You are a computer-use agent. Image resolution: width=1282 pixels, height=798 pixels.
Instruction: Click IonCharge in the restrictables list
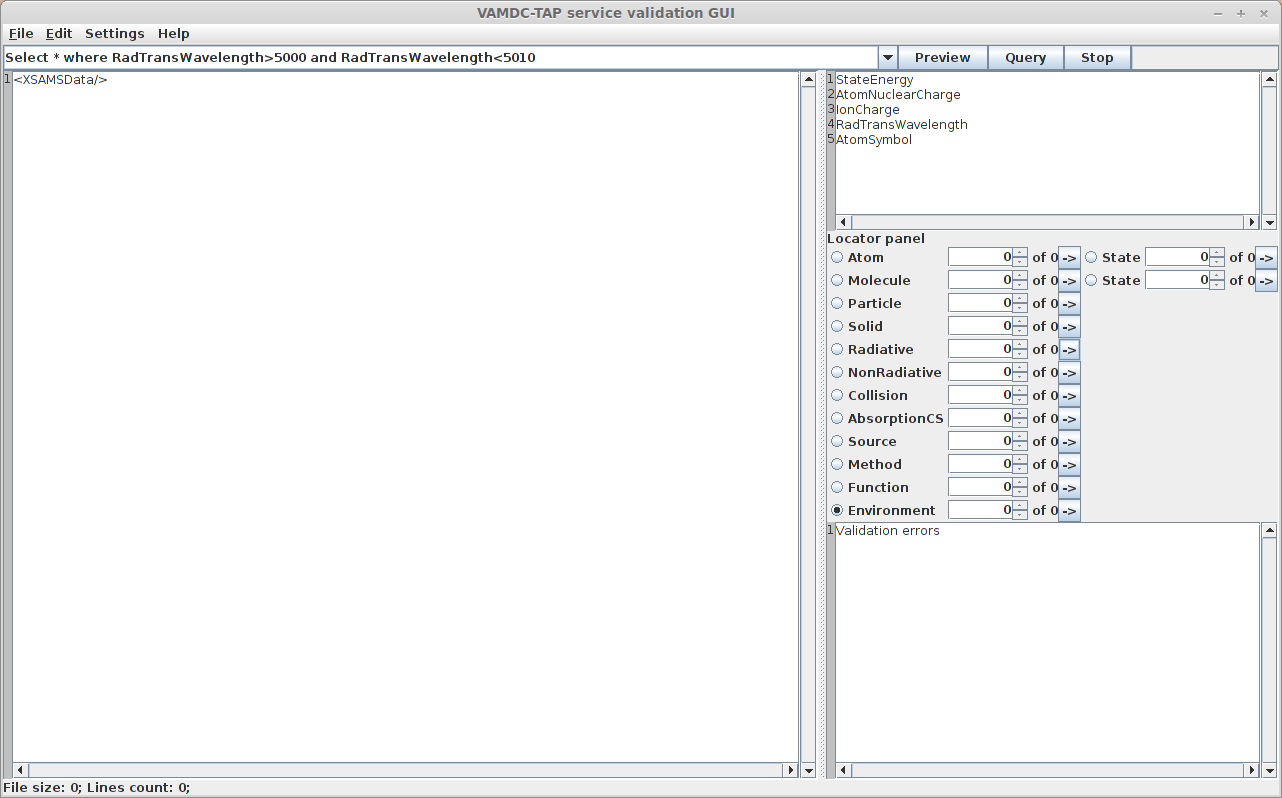point(868,110)
